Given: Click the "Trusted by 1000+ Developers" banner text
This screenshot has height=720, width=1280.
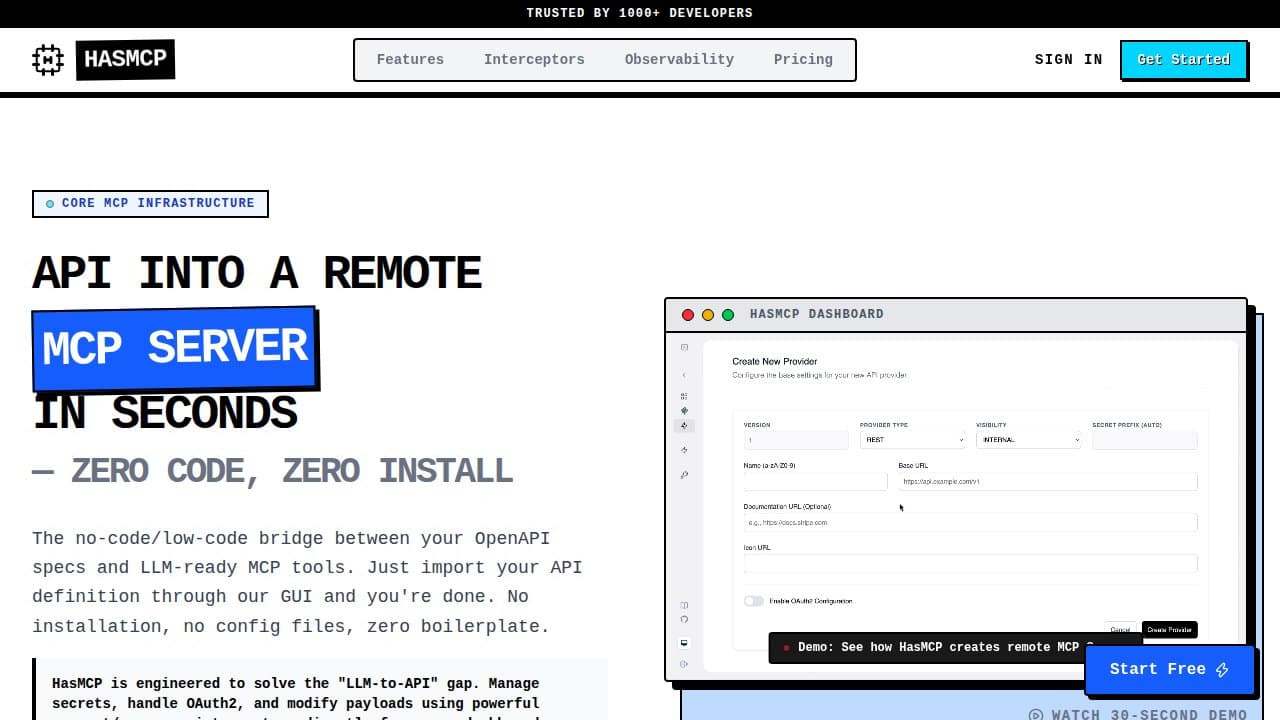Looking at the screenshot, I should point(640,13).
